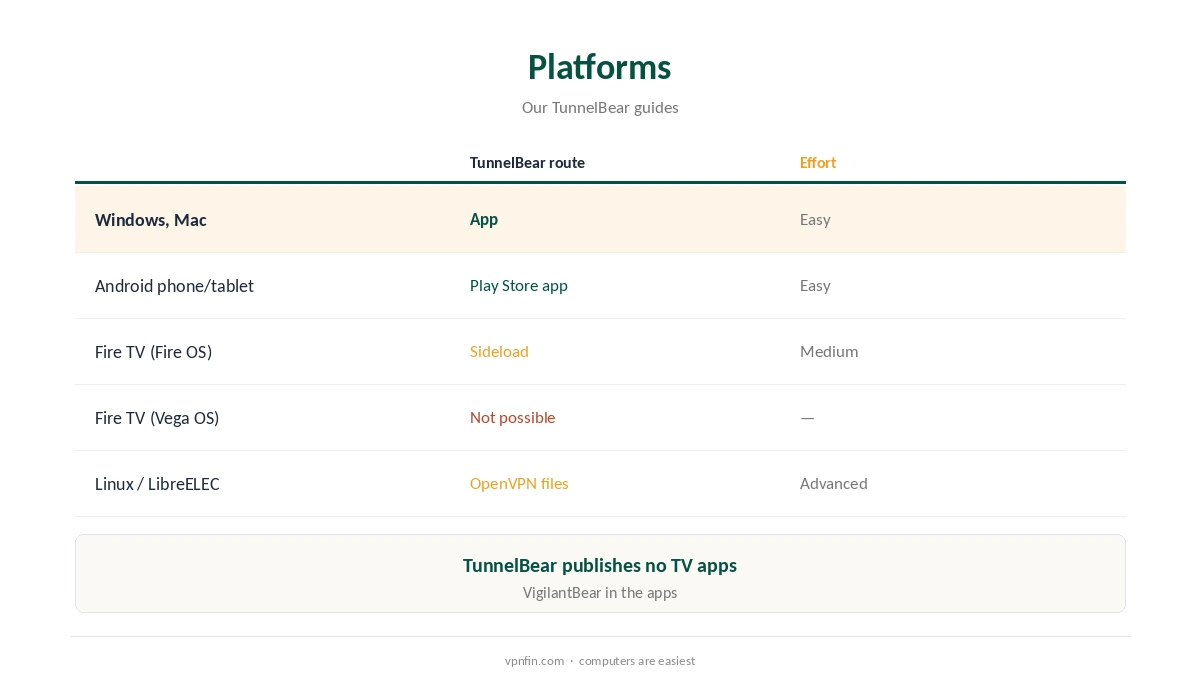
Task: Click the dash effort cell for Vega OS
Action: pyautogui.click(x=807, y=417)
